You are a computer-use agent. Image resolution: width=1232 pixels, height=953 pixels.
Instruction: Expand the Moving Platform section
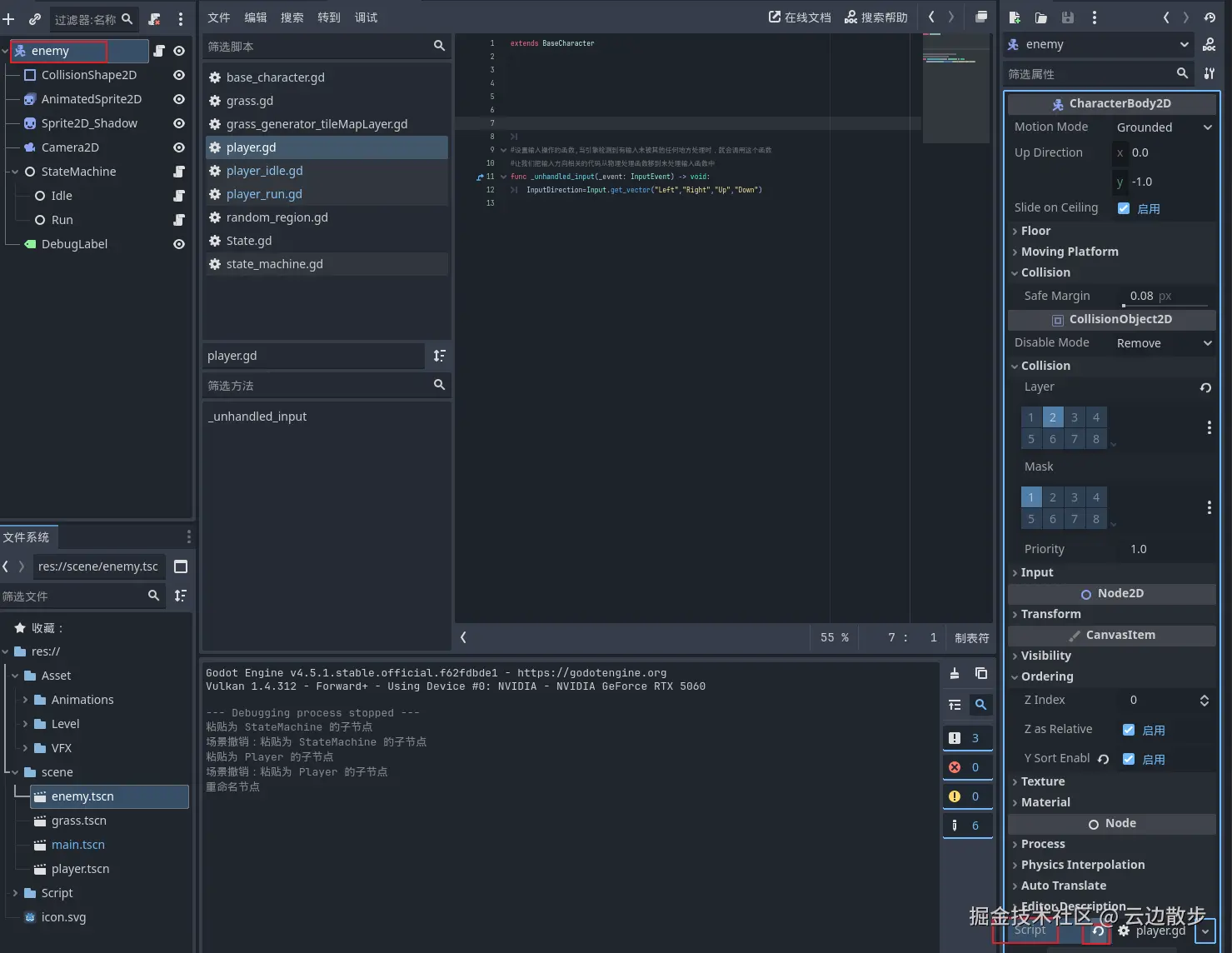pos(1070,252)
